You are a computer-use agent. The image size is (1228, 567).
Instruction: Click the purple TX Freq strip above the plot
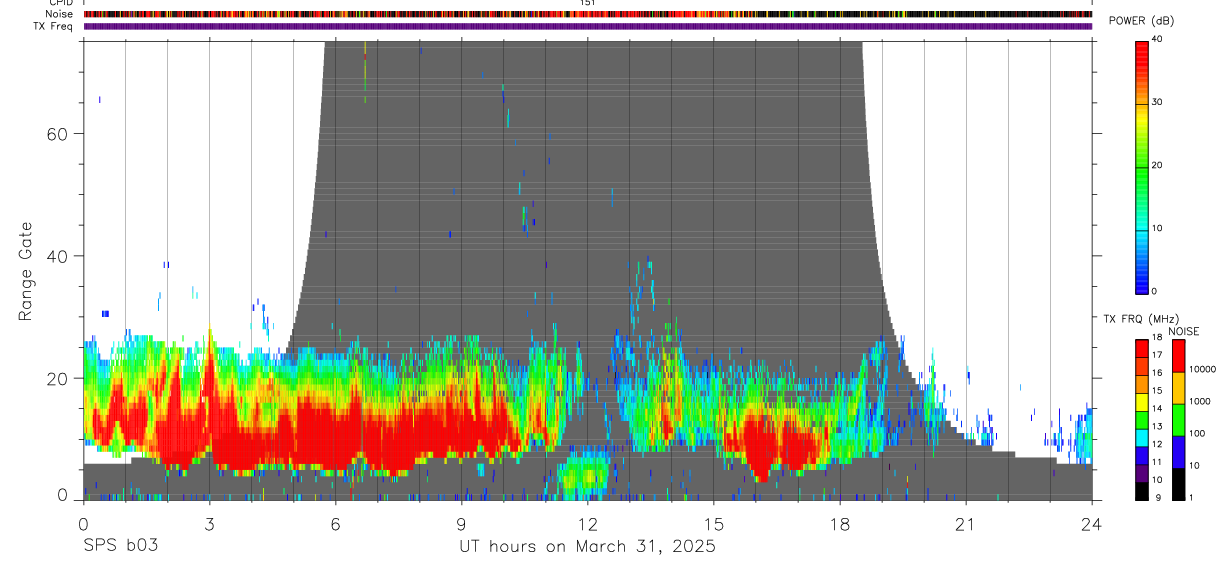pos(588,26)
